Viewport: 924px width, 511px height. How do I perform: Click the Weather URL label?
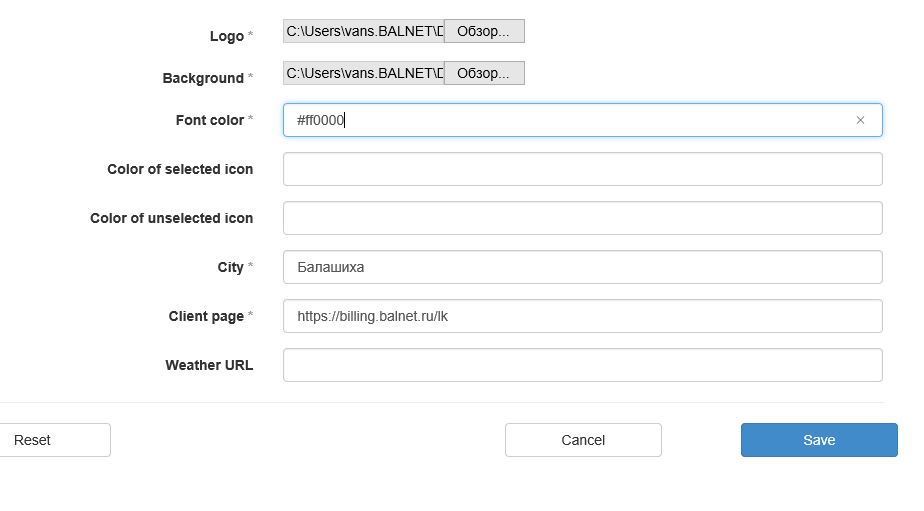pyautogui.click(x=209, y=365)
